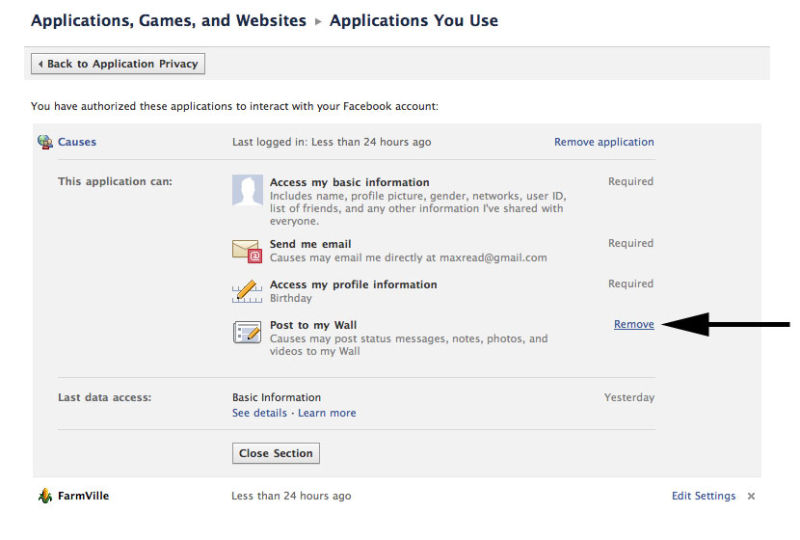The image size is (800, 540).
Task: Click the Causes application name link
Action: (x=77, y=142)
